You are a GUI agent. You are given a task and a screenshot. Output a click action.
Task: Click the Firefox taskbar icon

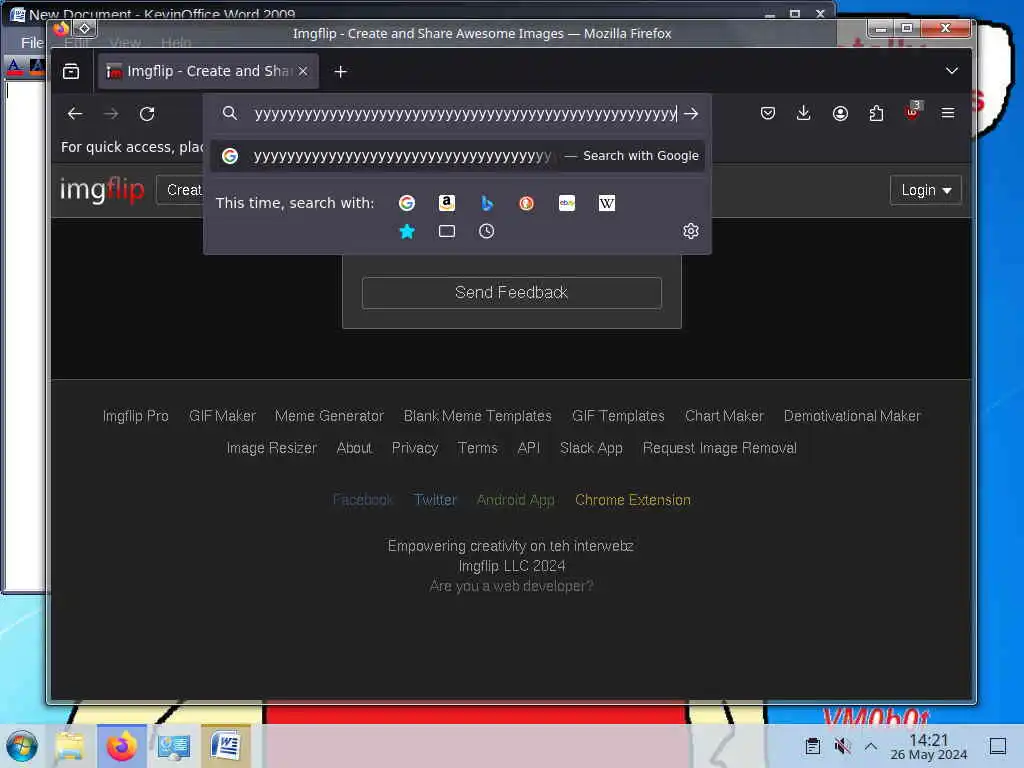click(122, 746)
